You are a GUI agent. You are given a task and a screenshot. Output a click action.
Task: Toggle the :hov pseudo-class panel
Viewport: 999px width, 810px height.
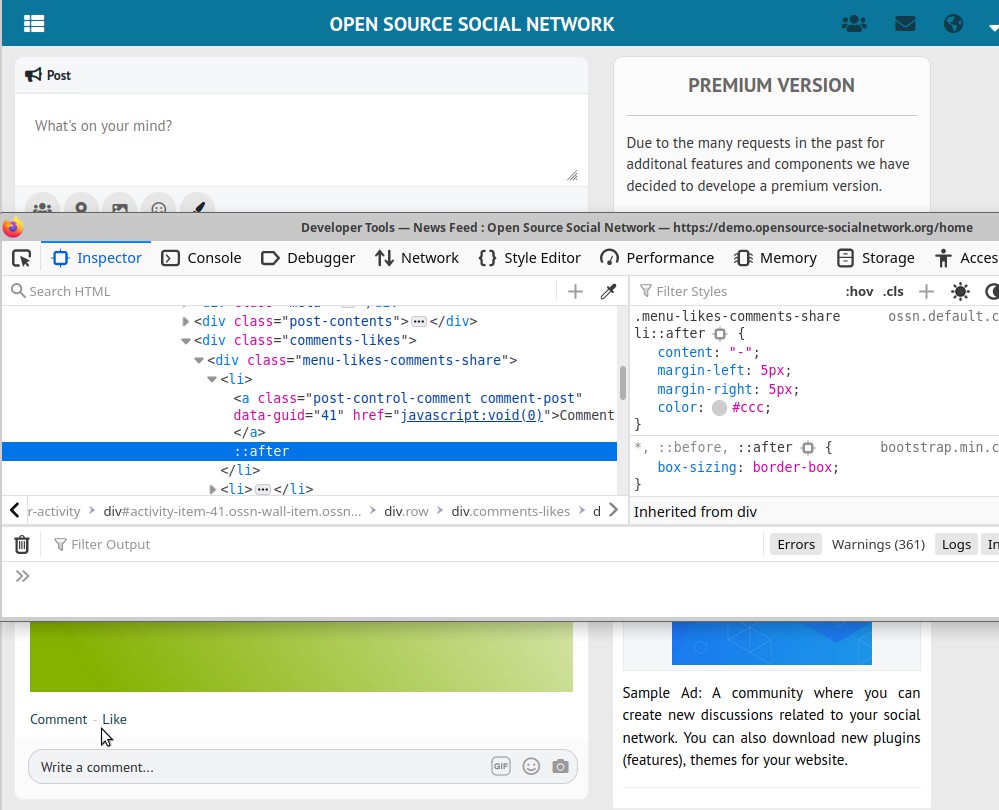click(x=858, y=291)
